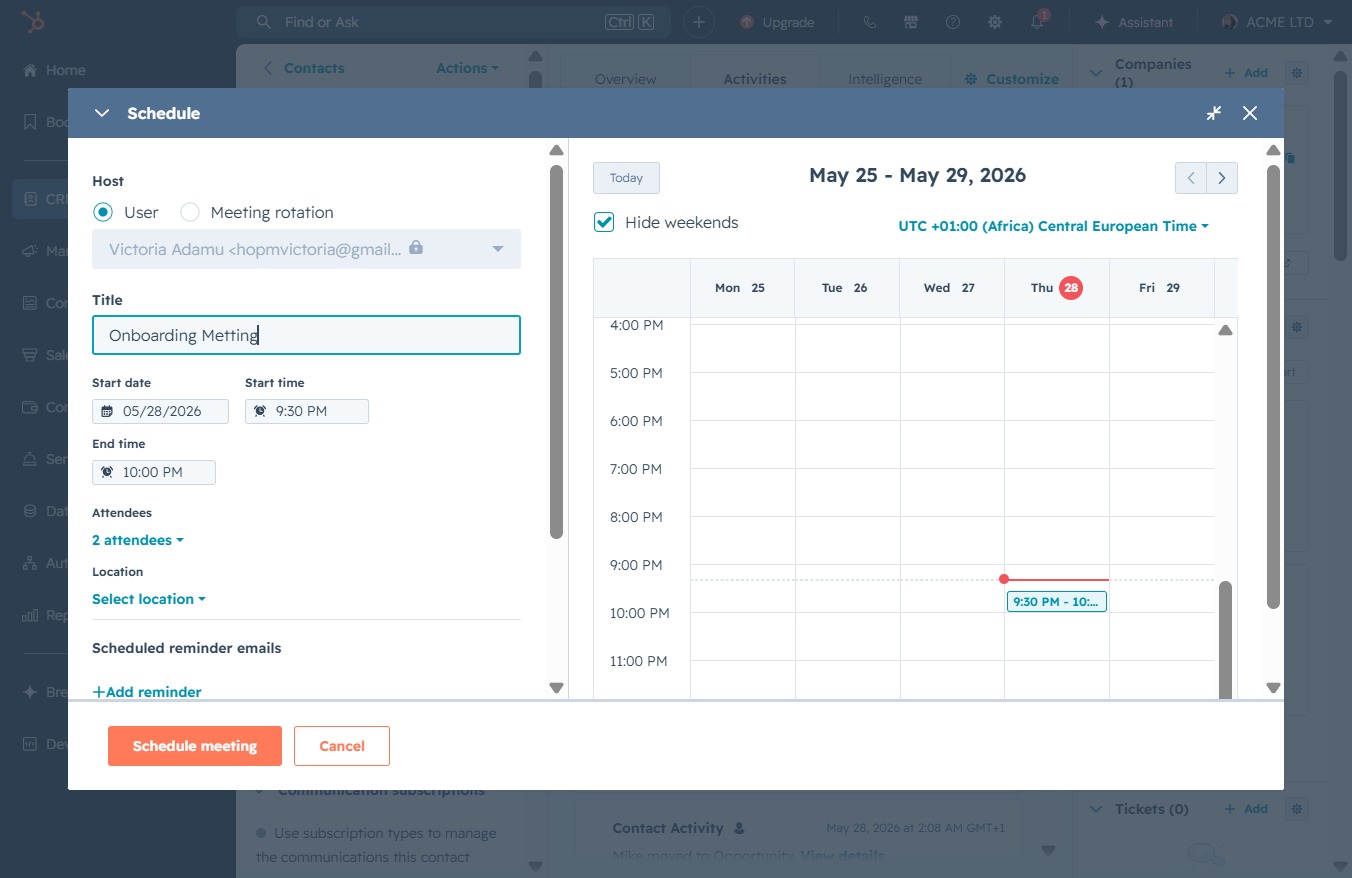Viewport: 1352px width, 878px height.
Task: Close the Schedule dialog
Action: (1250, 113)
